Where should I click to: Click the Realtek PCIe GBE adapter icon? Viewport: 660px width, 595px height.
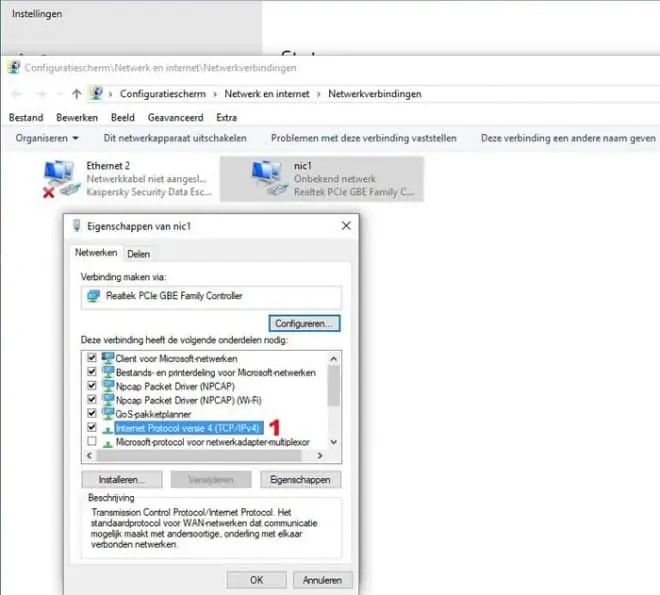click(95, 296)
